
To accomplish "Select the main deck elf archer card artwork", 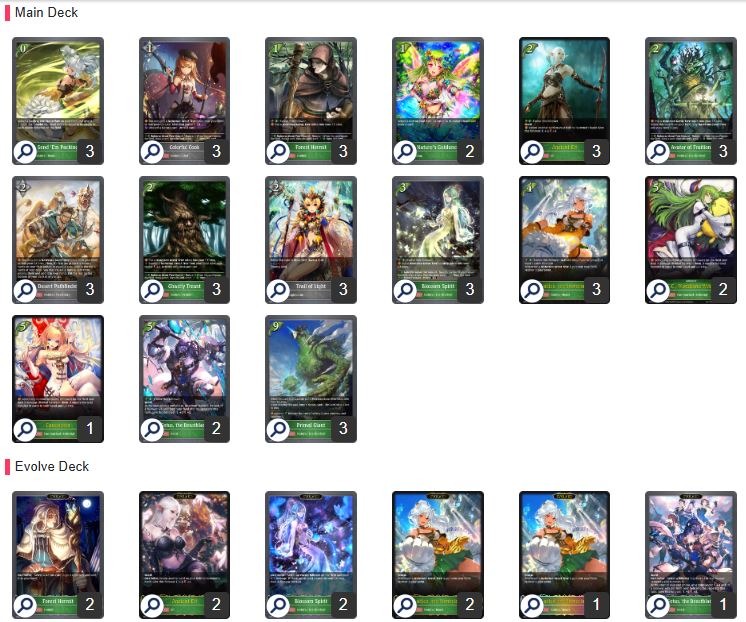I will tap(564, 88).
